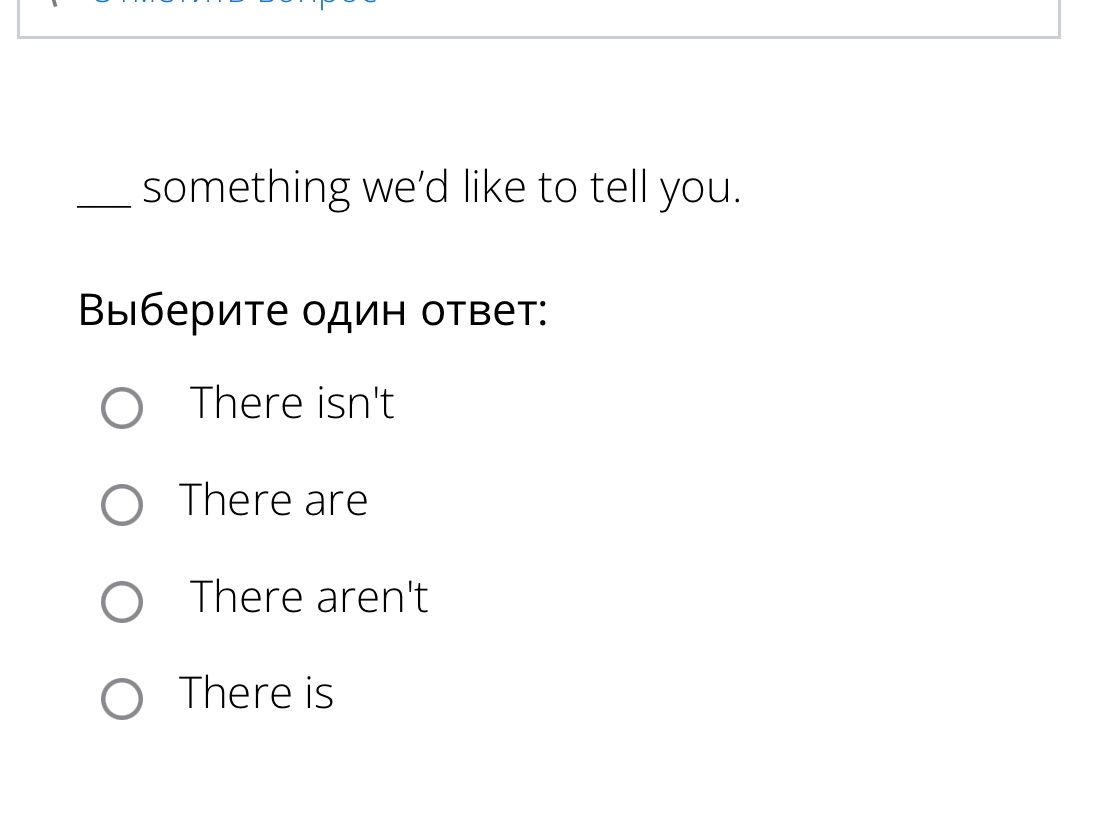This screenshot has width=1096, height=830.
Task: Click the "There isn't" answer label text
Action: [292, 403]
